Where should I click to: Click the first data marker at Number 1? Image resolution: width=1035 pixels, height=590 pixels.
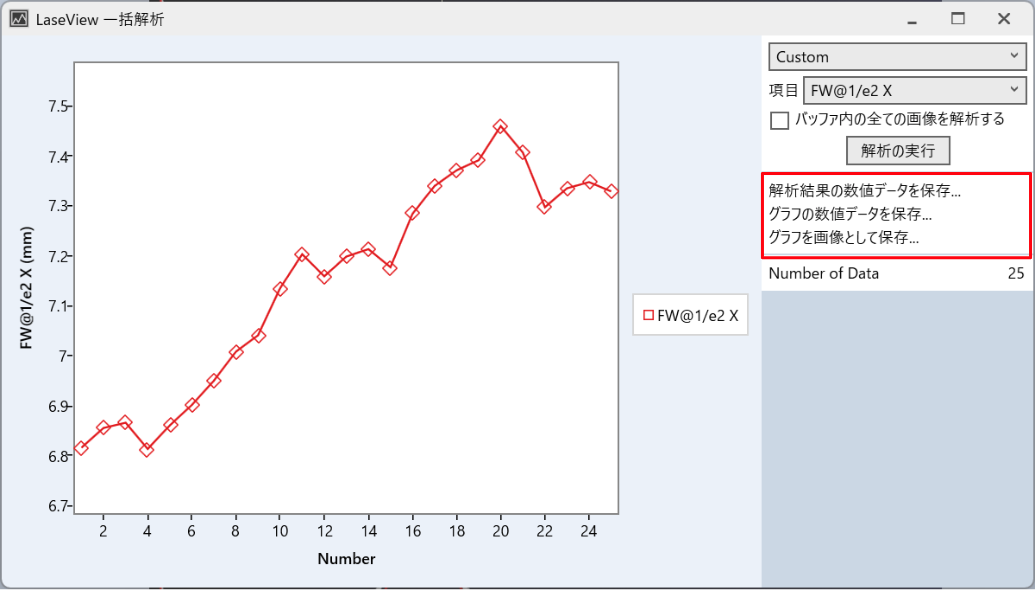click(x=81, y=448)
